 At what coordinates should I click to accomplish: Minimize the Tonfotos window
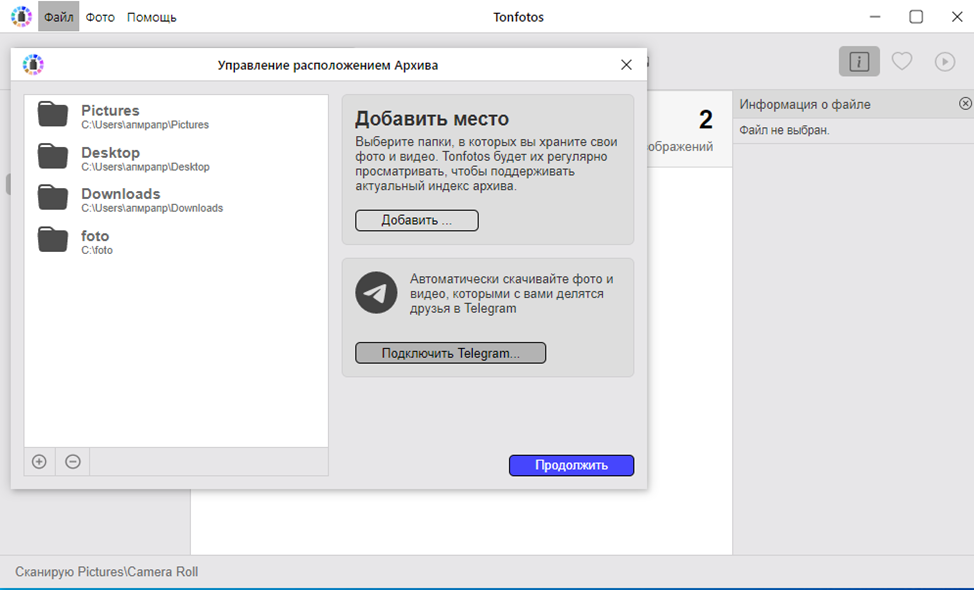coord(875,17)
